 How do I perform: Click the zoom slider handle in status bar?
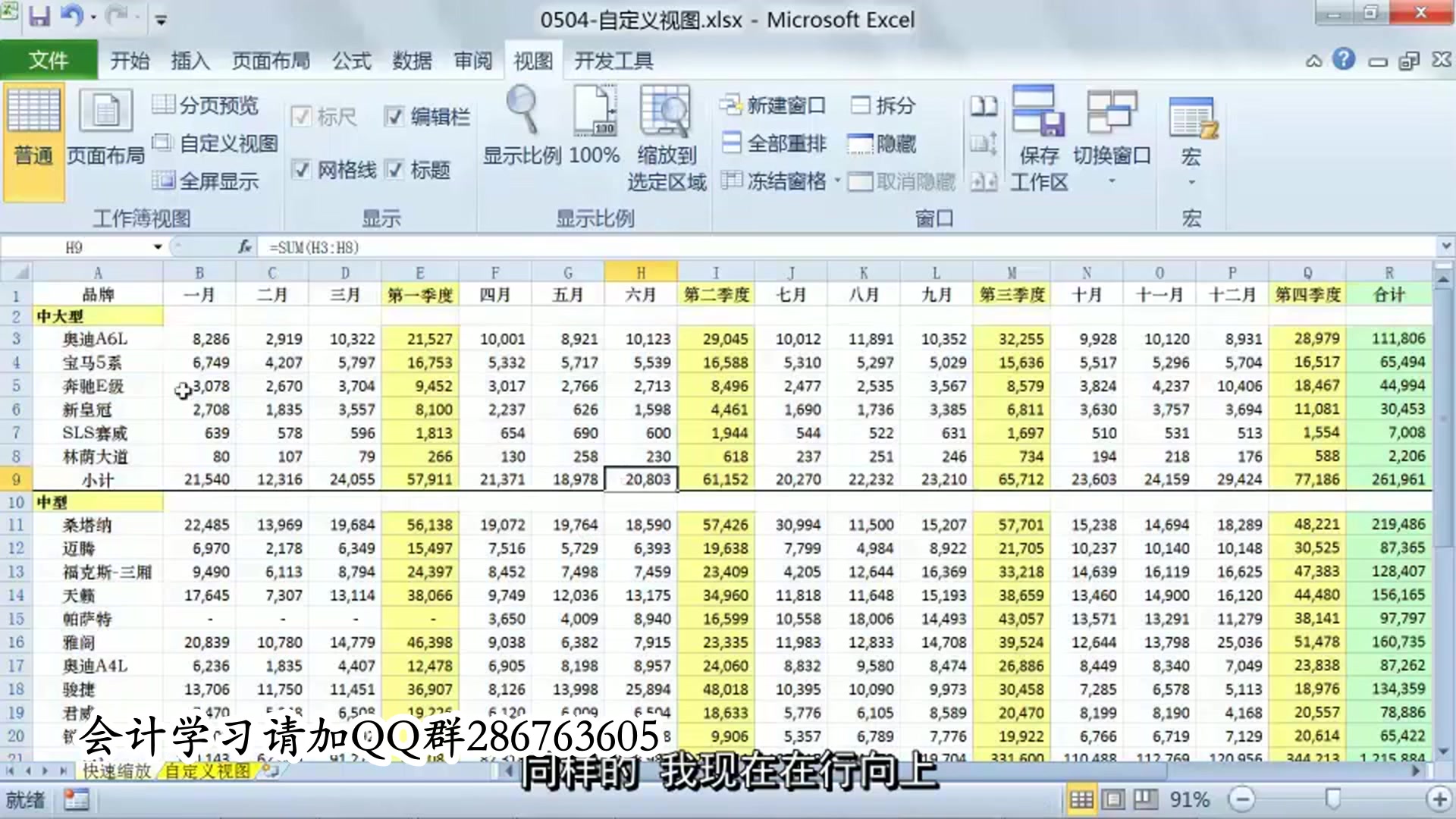[x=1332, y=799]
